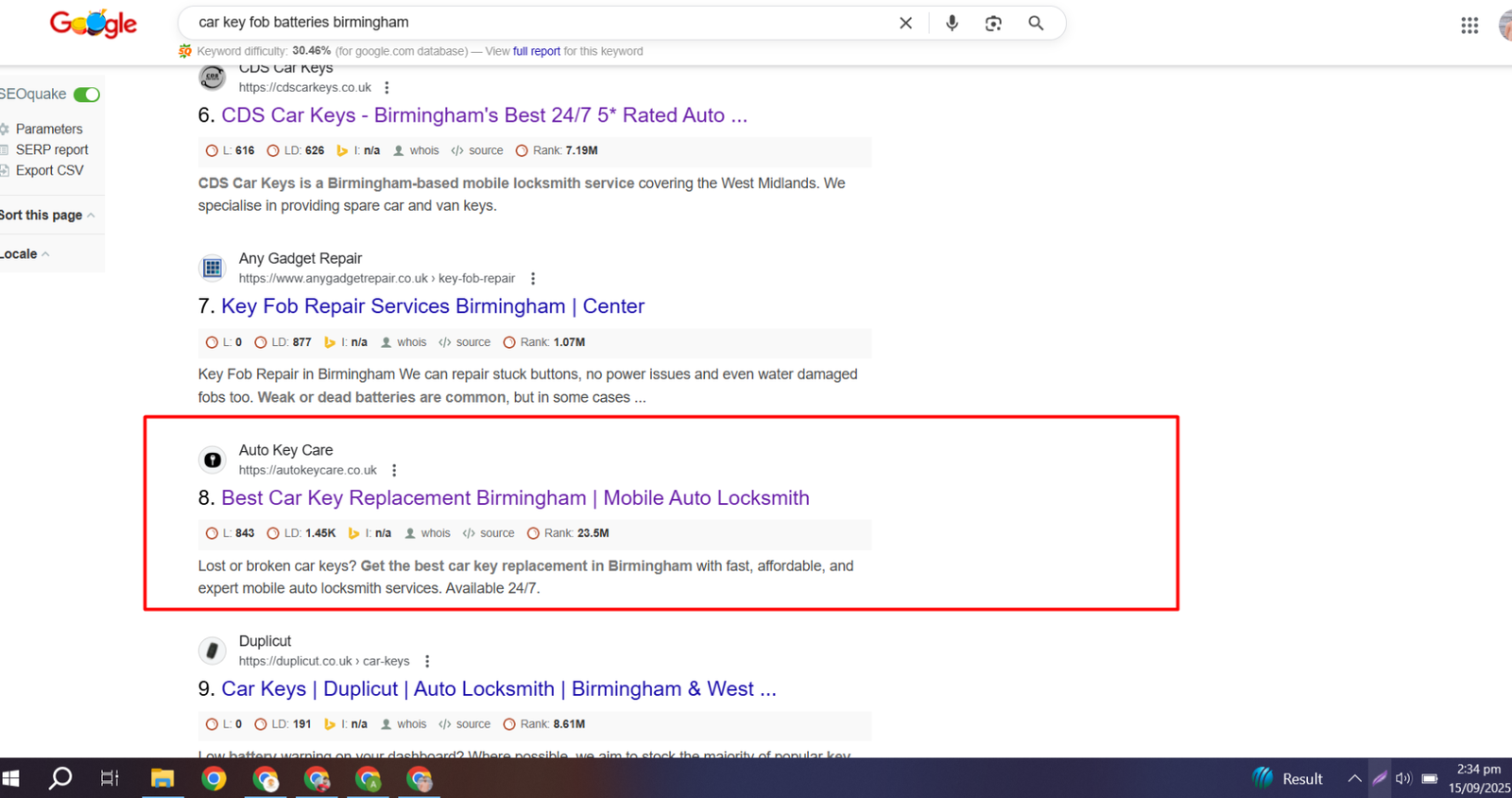This screenshot has height=798, width=1512.
Task: Expand the Sort this page section
Action: tap(47, 216)
